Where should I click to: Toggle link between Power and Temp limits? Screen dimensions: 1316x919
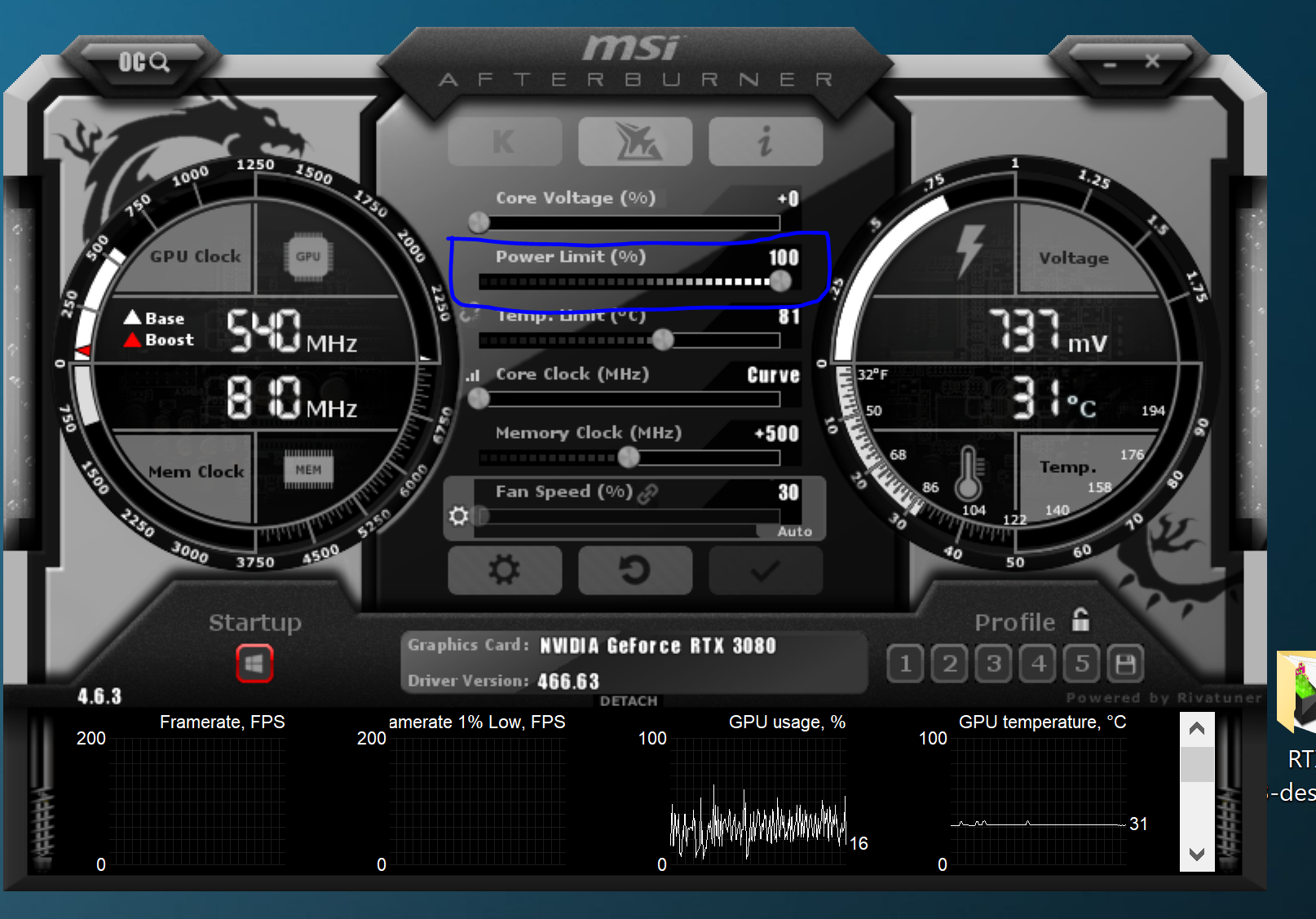469,314
